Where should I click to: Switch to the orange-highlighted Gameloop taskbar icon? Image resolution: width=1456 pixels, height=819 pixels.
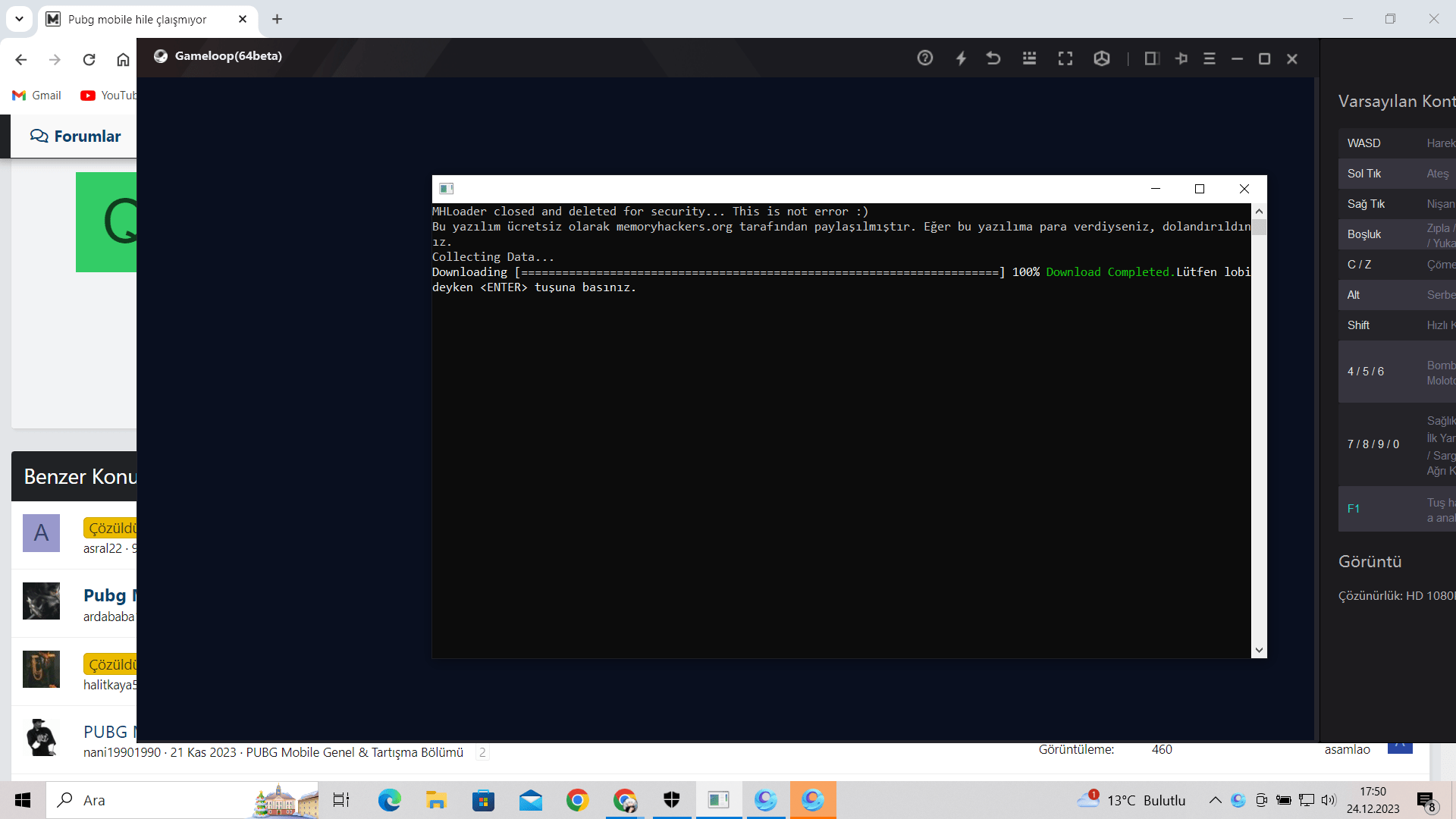coord(812,800)
